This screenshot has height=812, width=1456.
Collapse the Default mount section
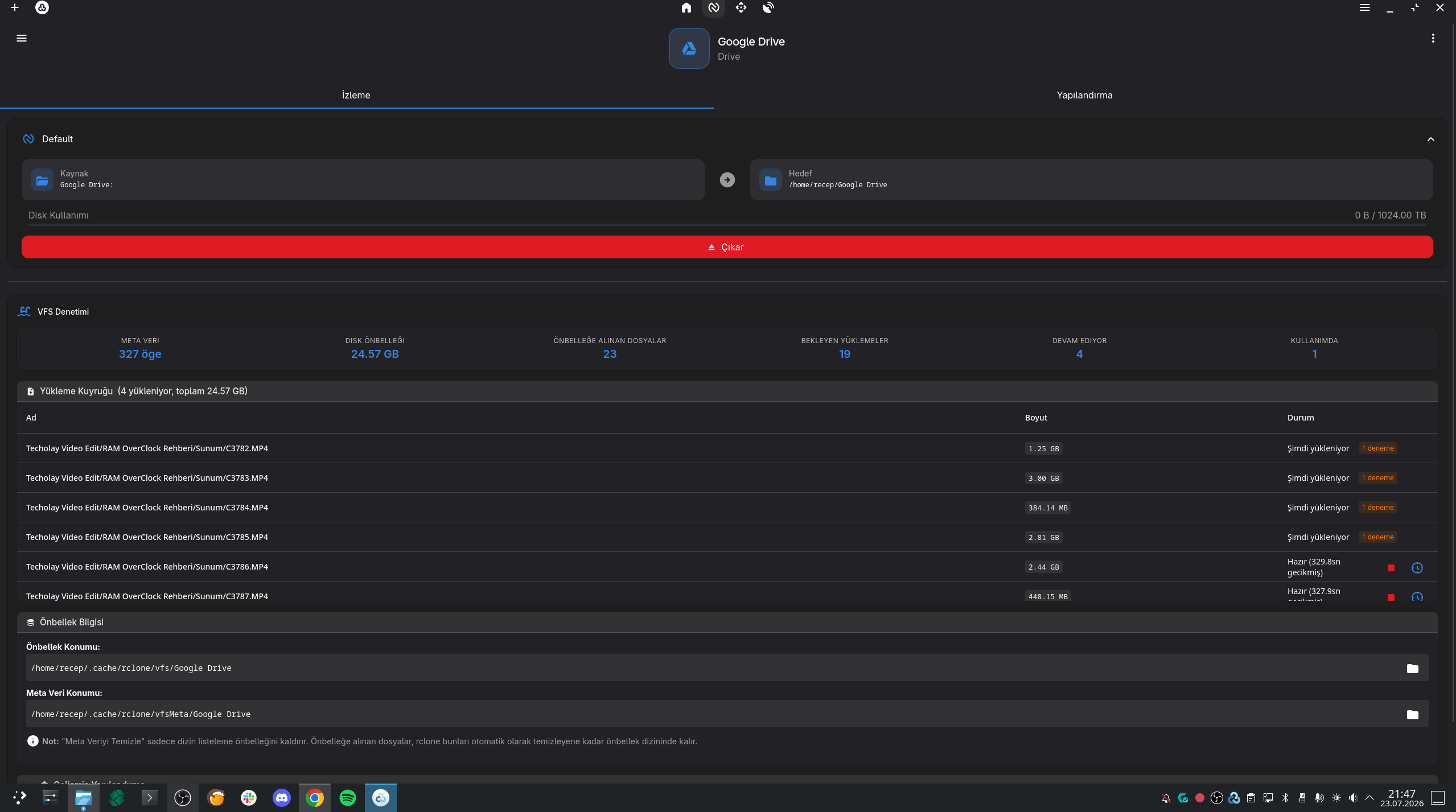1431,139
